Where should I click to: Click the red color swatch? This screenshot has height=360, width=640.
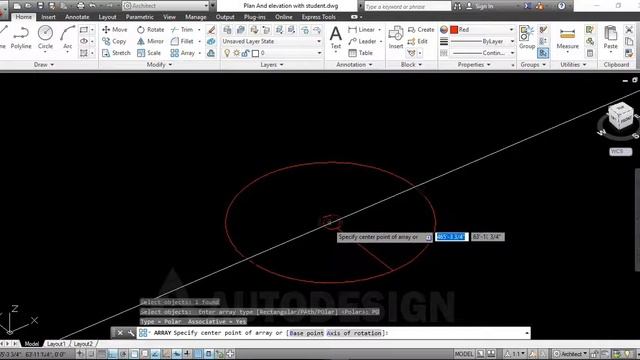454,29
